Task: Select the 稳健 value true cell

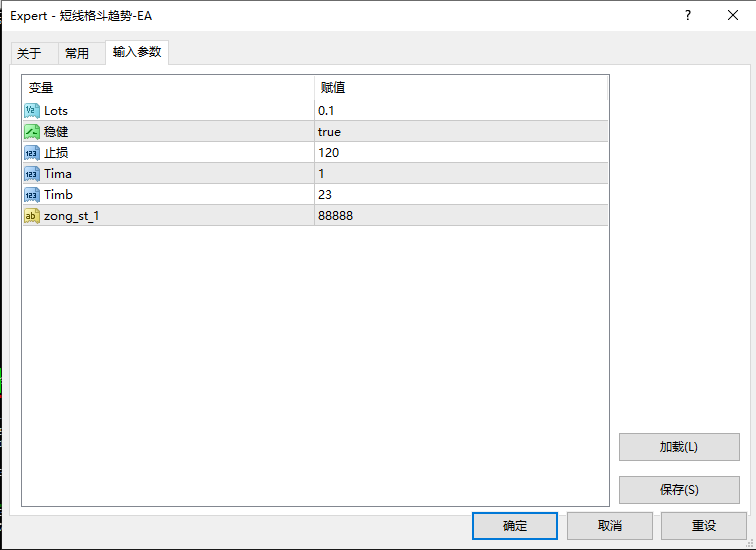Action: coord(460,132)
